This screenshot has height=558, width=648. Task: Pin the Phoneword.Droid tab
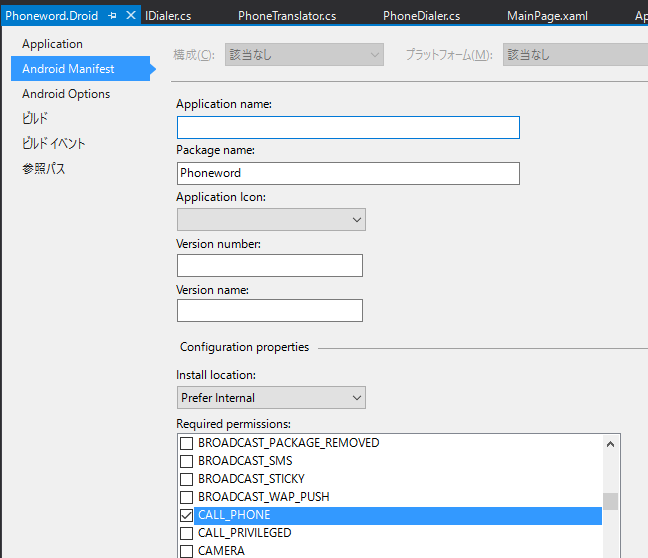(112, 16)
